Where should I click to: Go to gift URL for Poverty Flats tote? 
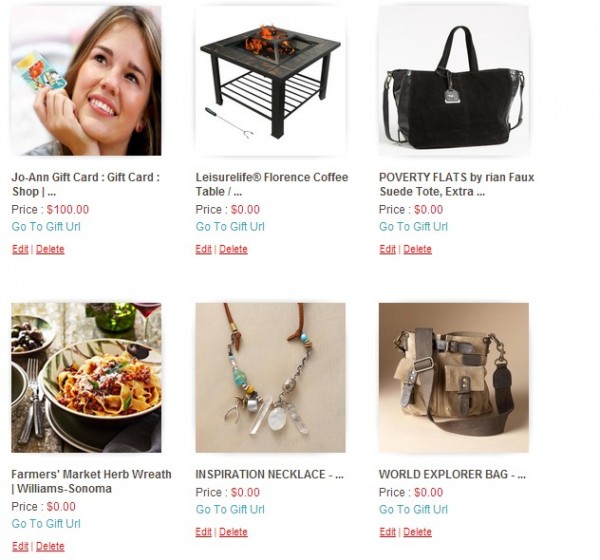click(413, 227)
